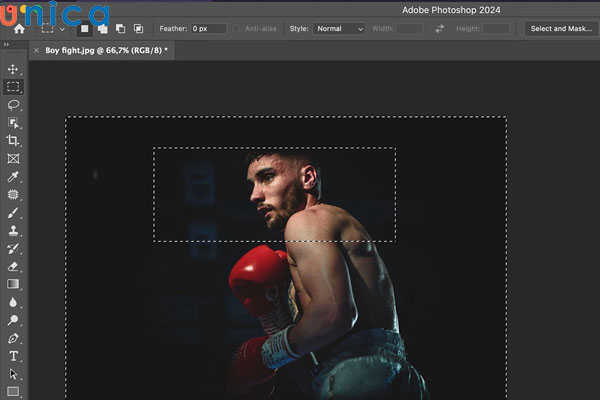
Task: Select the Eraser tool
Action: (x=13, y=267)
